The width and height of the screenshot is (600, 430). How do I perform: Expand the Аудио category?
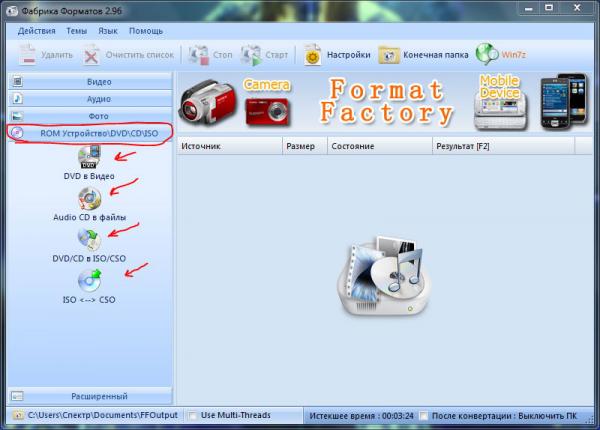point(90,99)
